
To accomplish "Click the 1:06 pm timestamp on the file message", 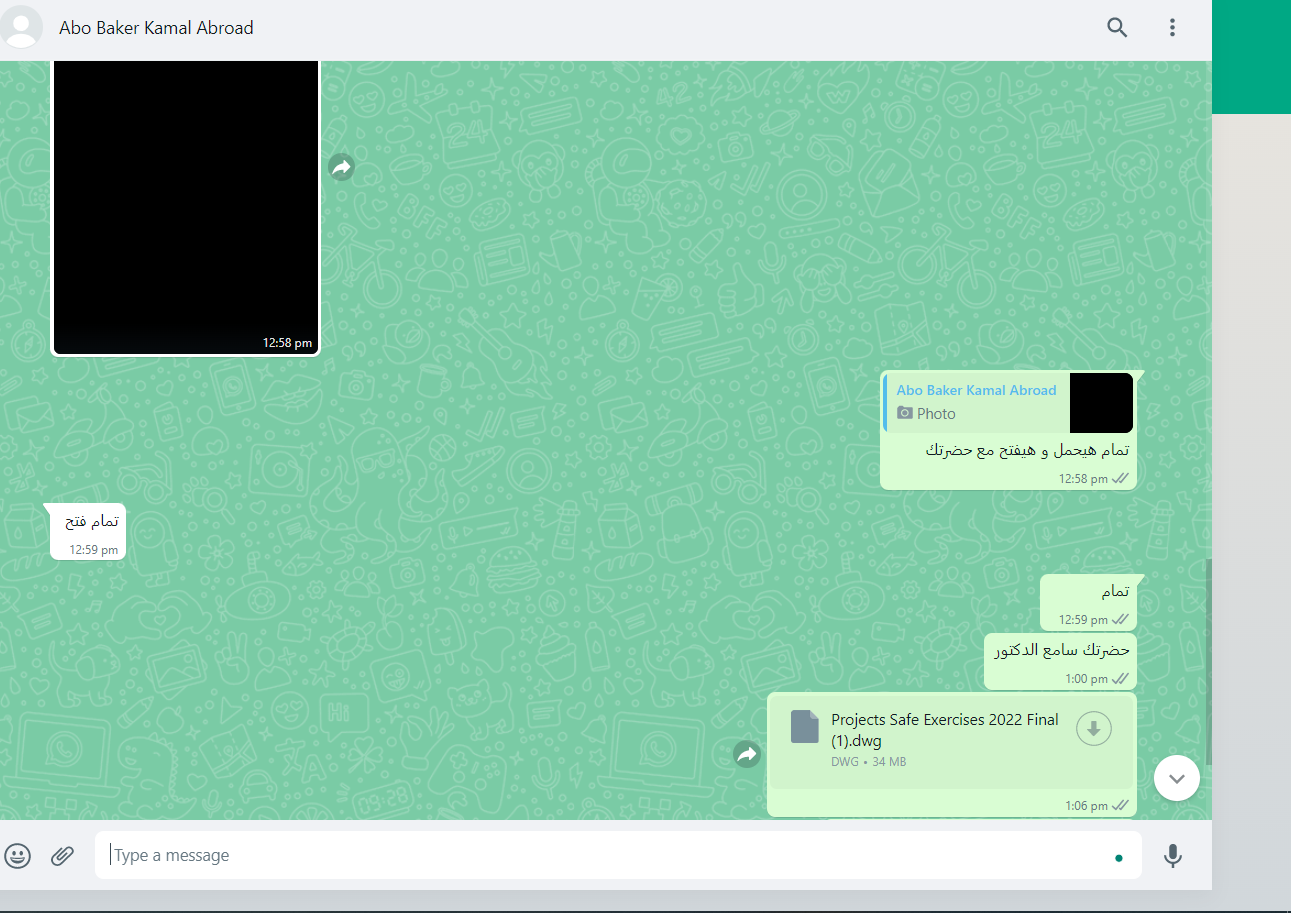I will pos(1087,805).
